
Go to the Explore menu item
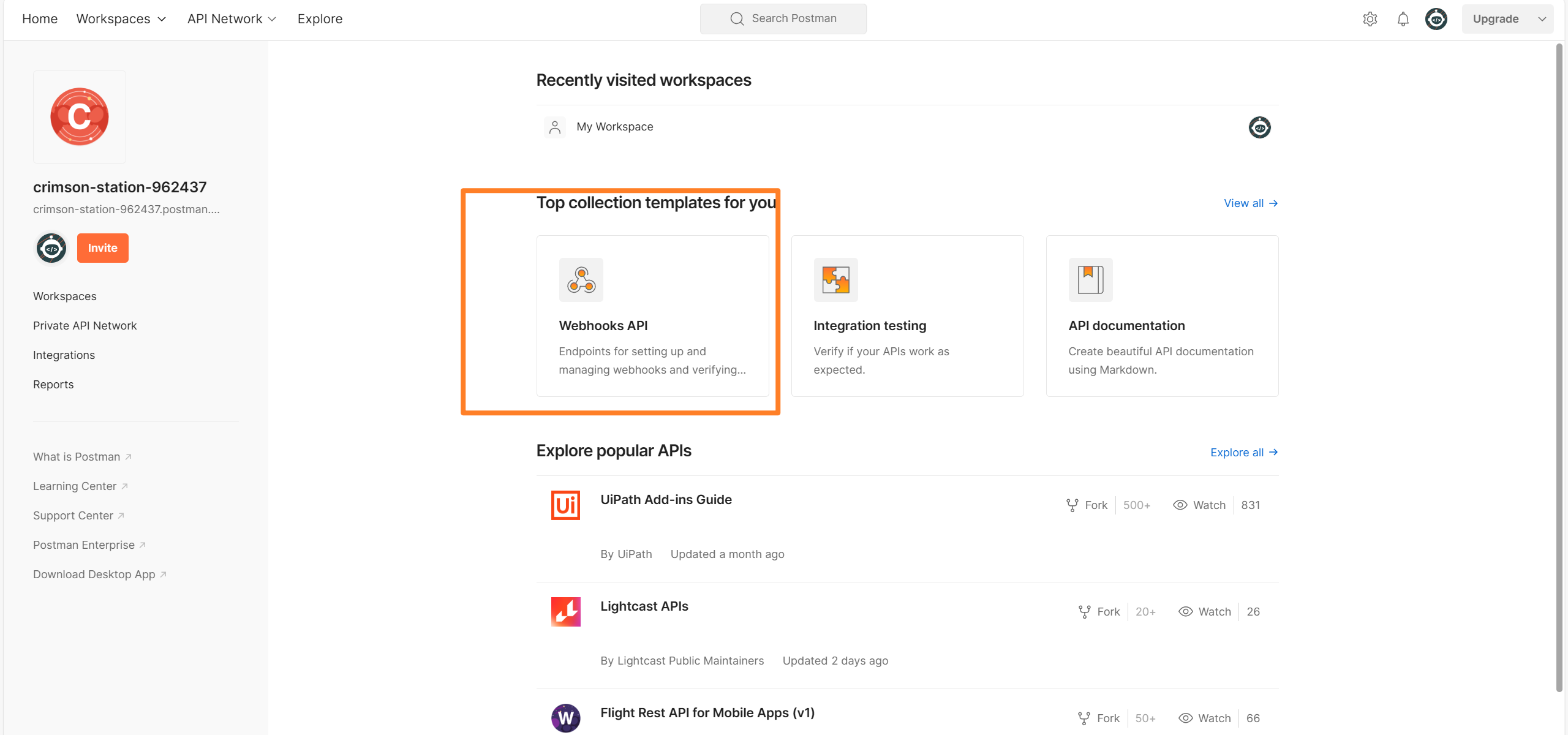pos(320,19)
